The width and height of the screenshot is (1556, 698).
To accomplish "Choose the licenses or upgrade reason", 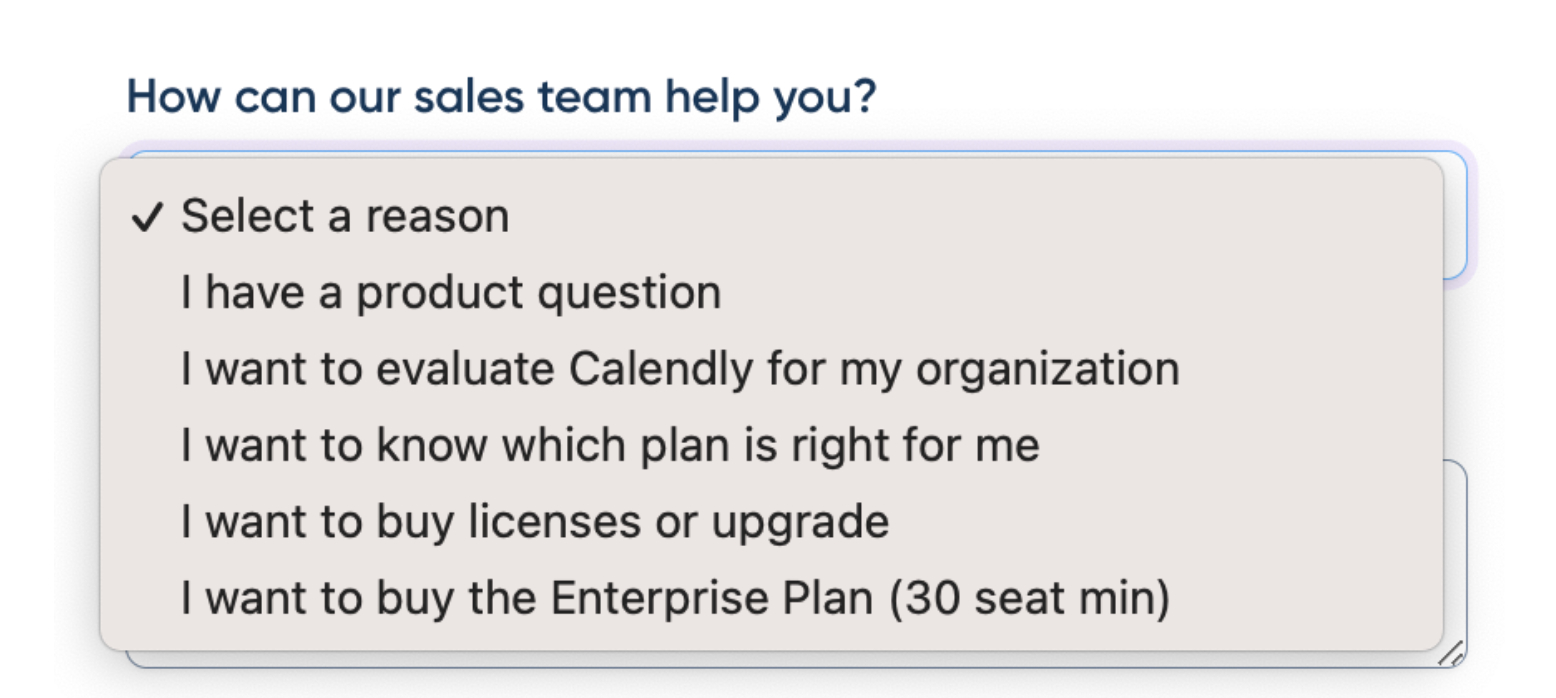I will click(x=535, y=521).
